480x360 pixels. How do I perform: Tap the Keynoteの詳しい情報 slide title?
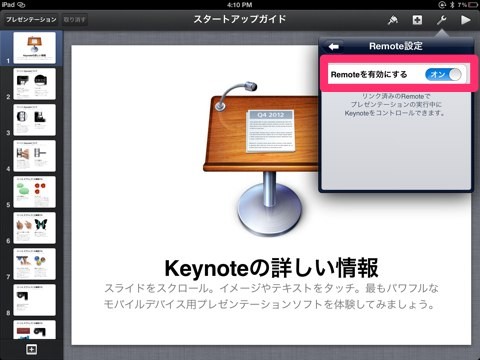(x=271, y=268)
